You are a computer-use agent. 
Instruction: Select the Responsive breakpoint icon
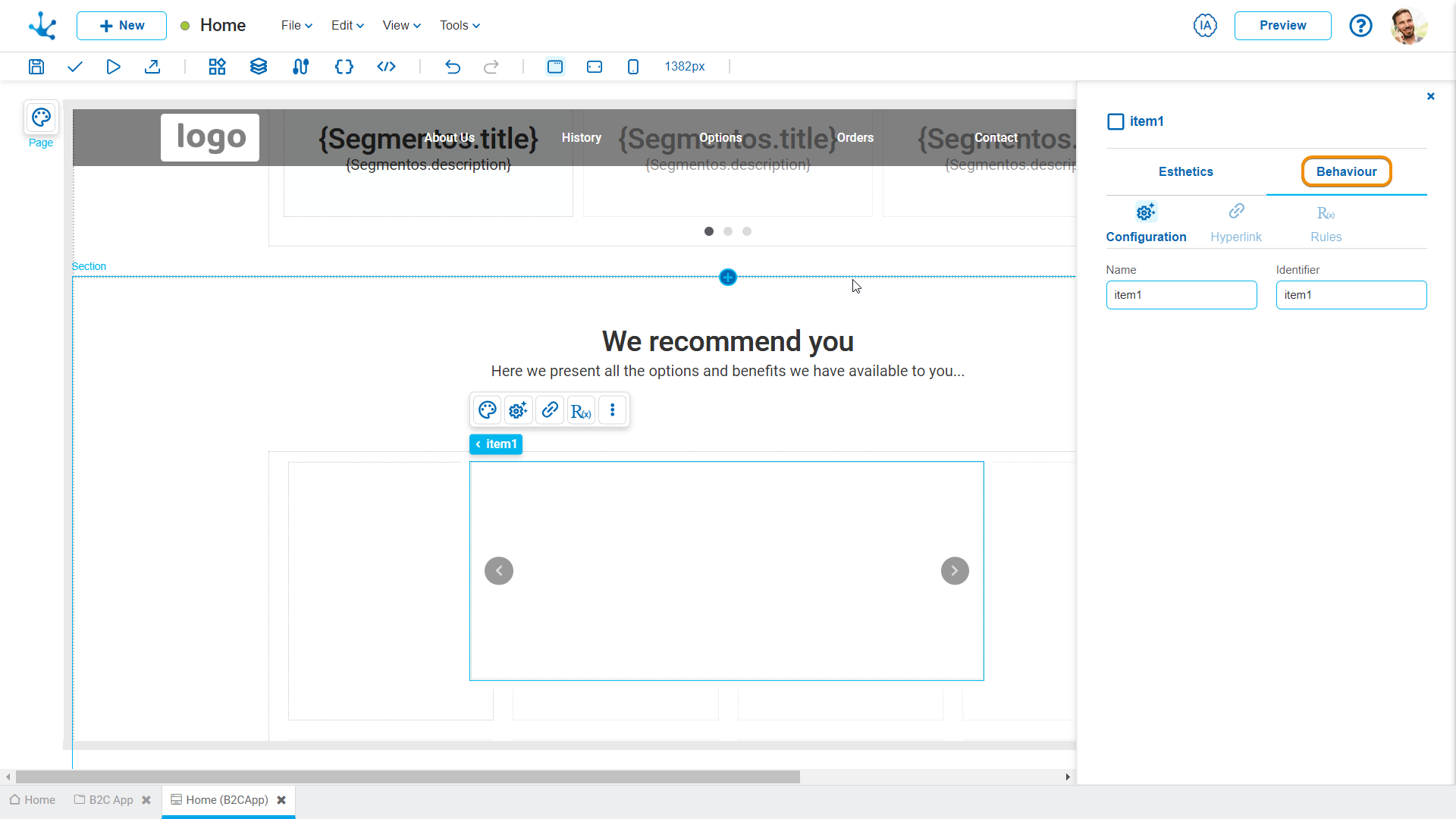click(x=555, y=66)
